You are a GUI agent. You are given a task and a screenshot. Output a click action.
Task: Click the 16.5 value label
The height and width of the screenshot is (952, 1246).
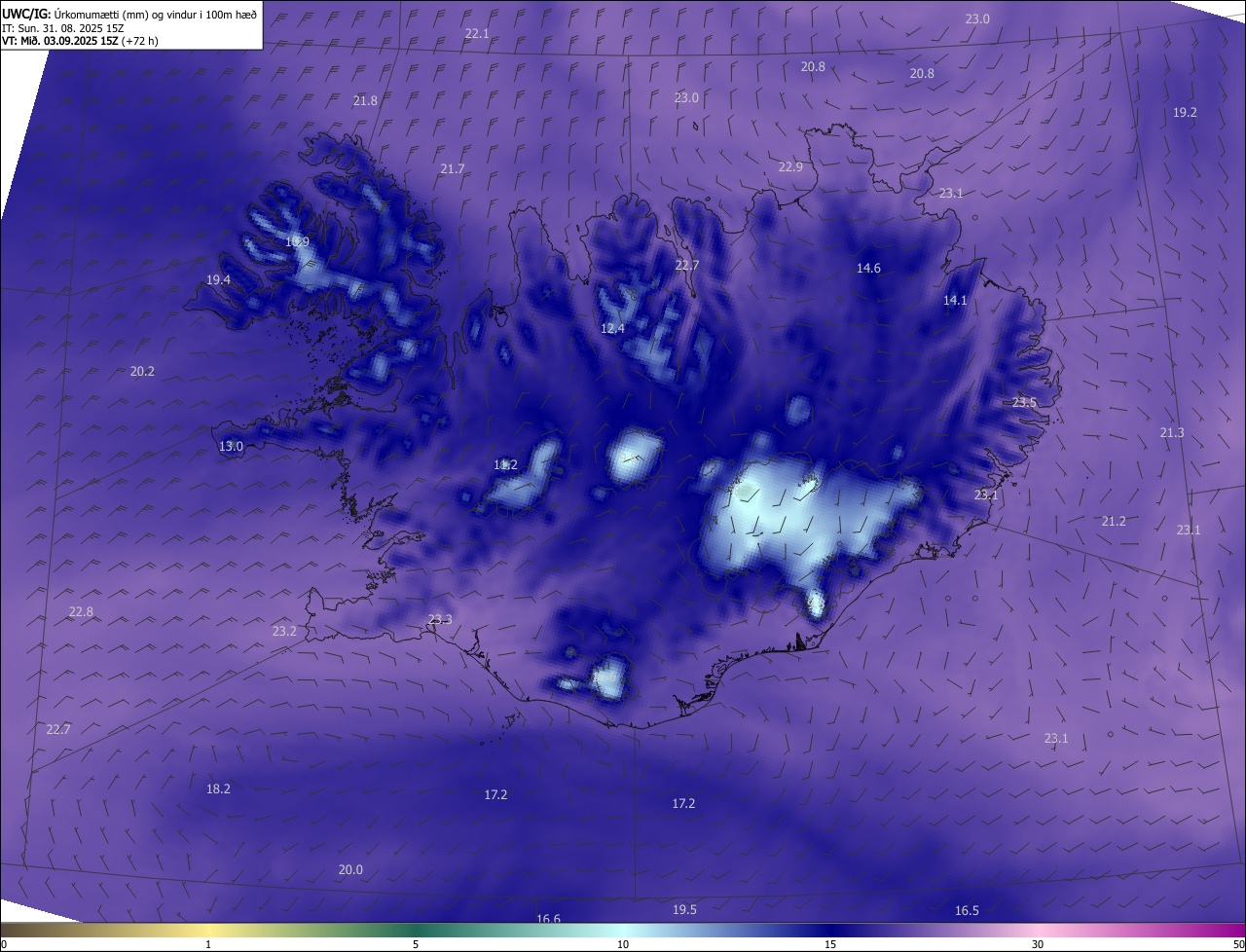(x=967, y=911)
